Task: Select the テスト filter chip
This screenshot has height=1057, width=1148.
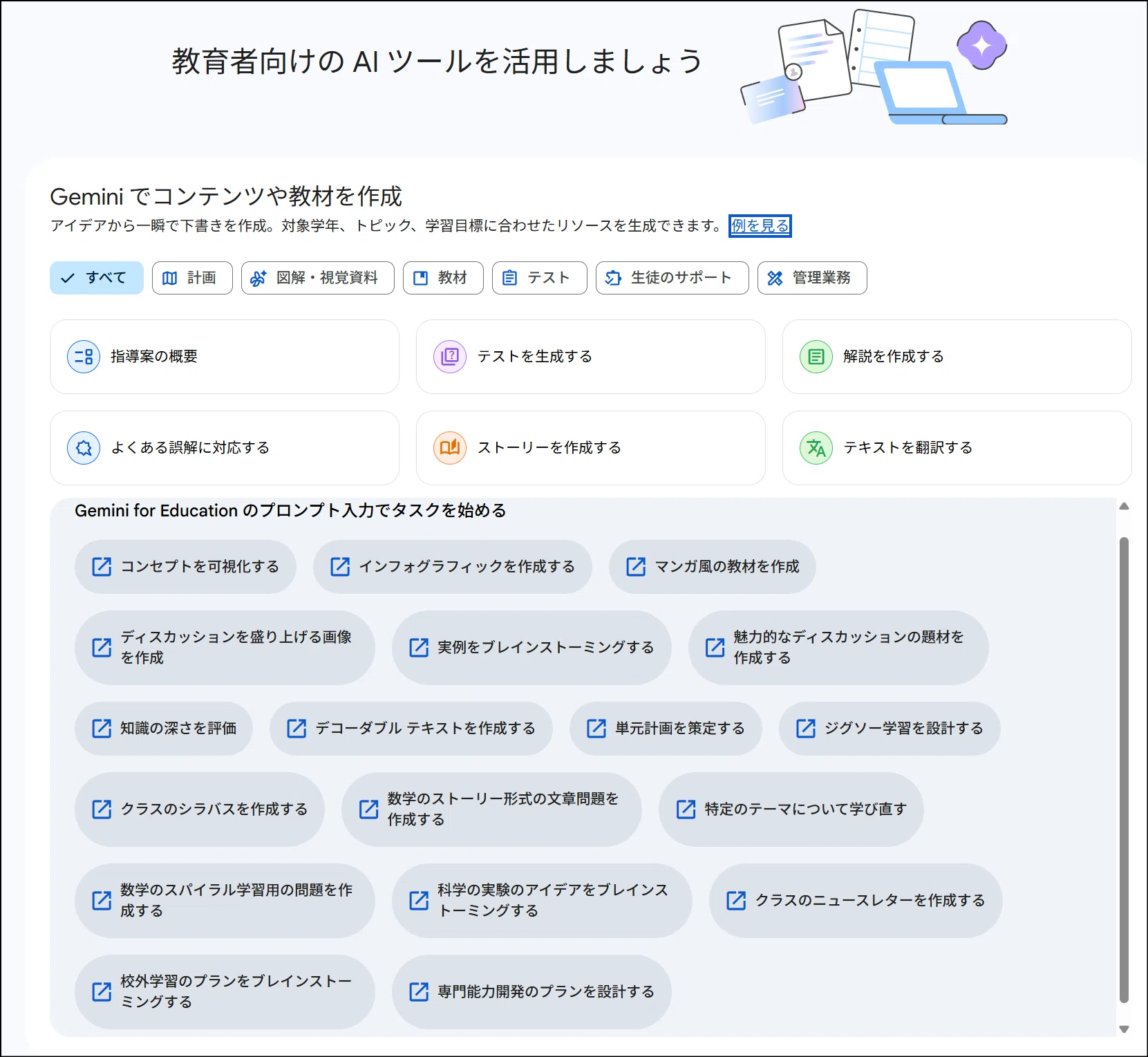Action: tap(540, 278)
